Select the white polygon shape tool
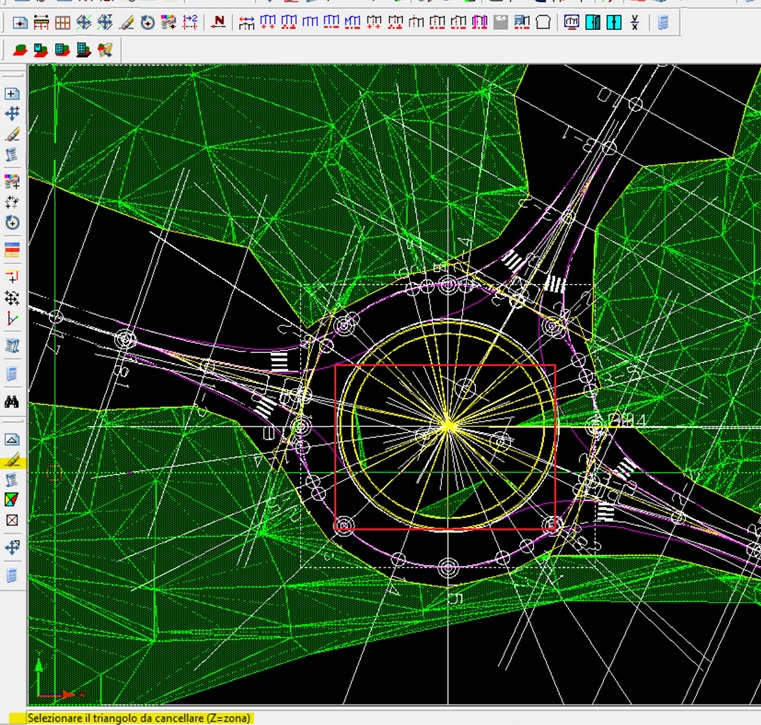Viewport: 761px width, 725px height. pyautogui.click(x=543, y=22)
